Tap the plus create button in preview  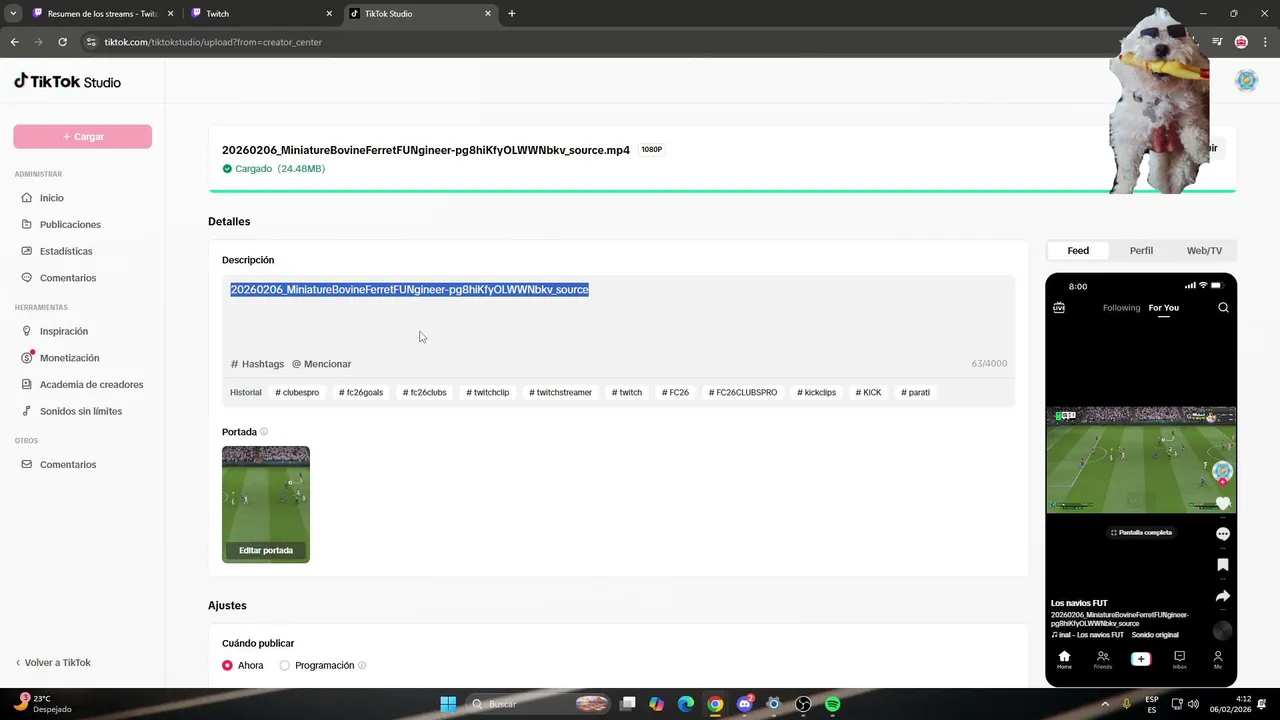pyautogui.click(x=1140, y=659)
